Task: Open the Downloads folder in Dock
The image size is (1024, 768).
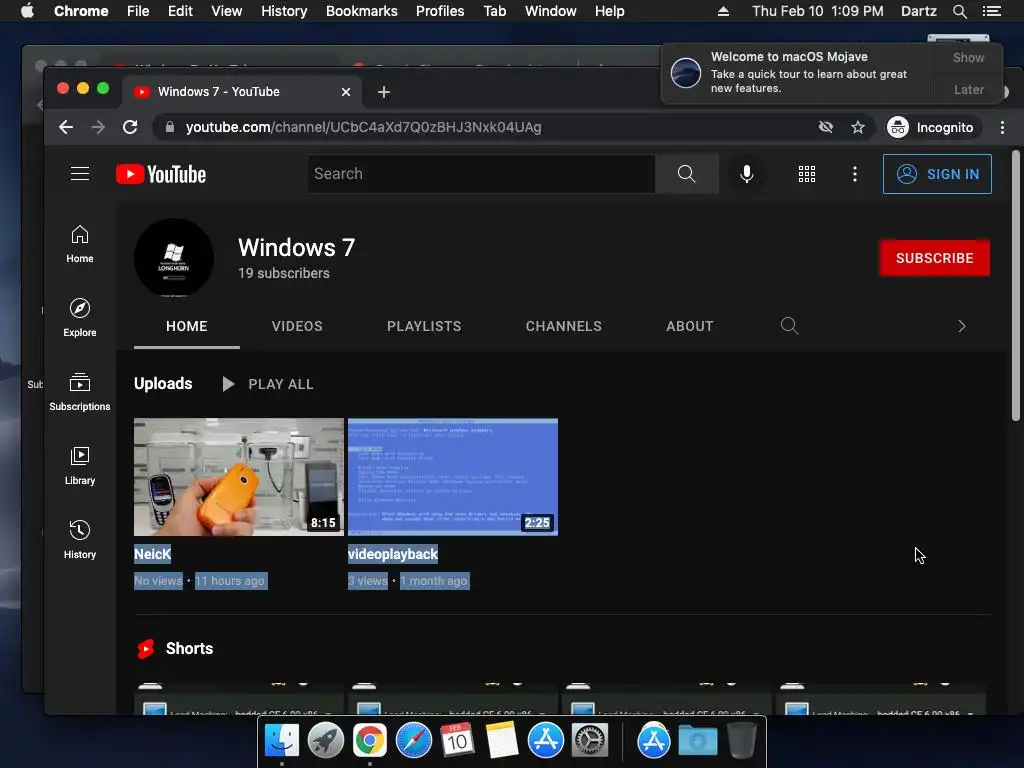Action: (x=697, y=741)
